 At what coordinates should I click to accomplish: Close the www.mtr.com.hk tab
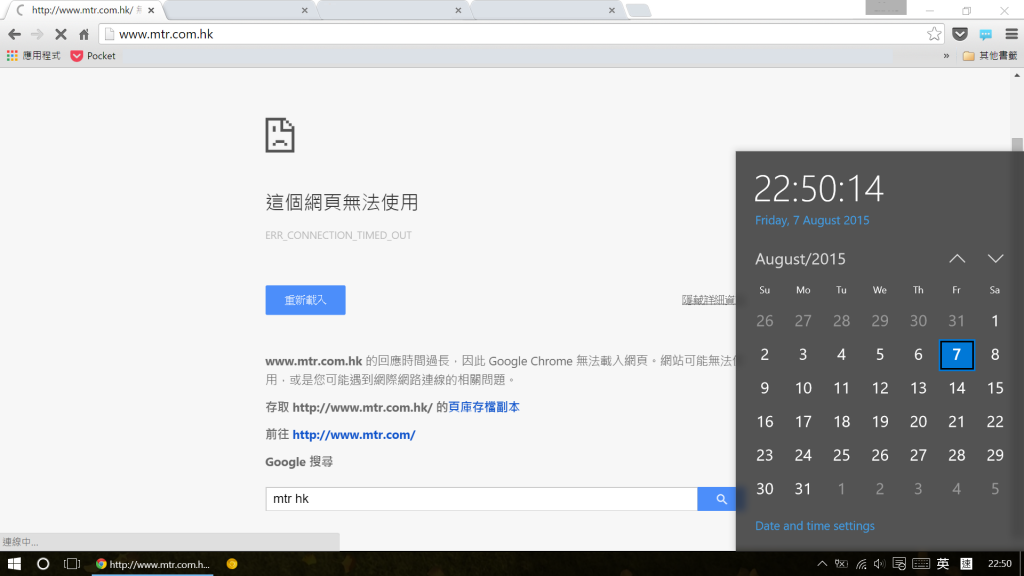151,10
